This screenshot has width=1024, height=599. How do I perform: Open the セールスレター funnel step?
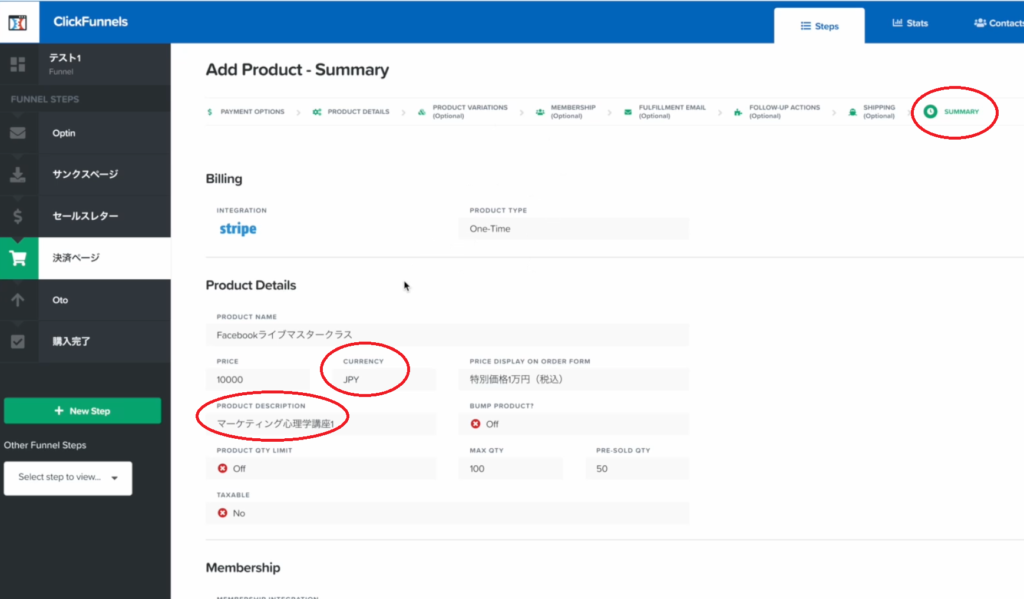pyautogui.click(x=86, y=216)
